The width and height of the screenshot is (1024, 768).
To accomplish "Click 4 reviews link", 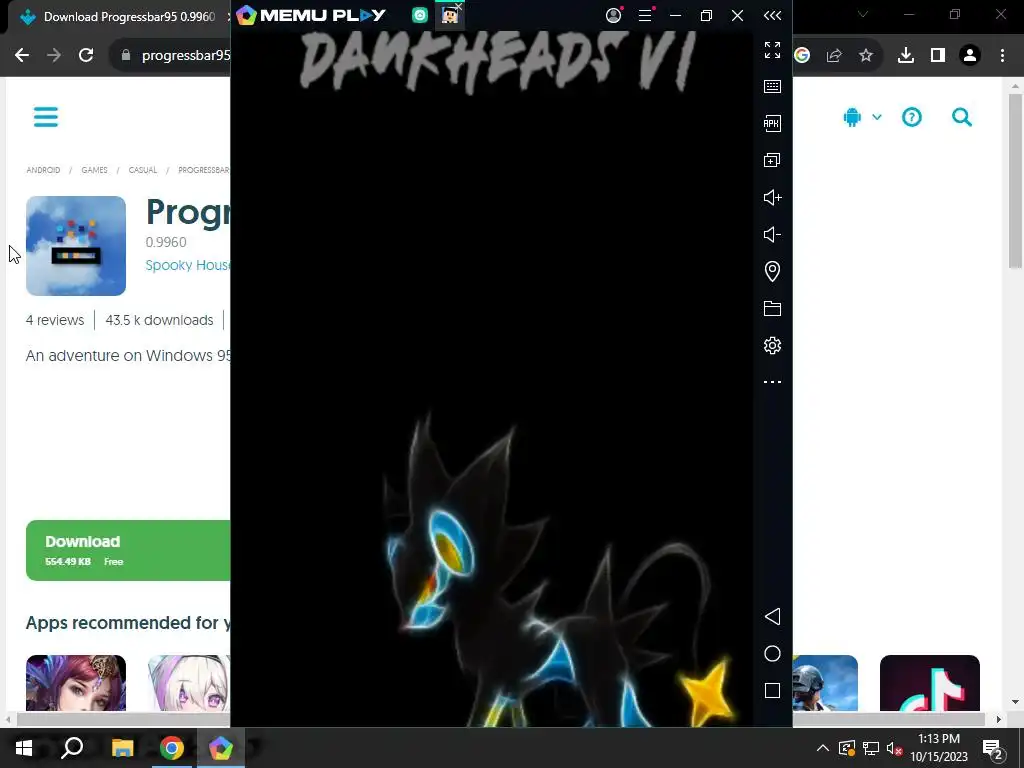I will [x=55, y=320].
